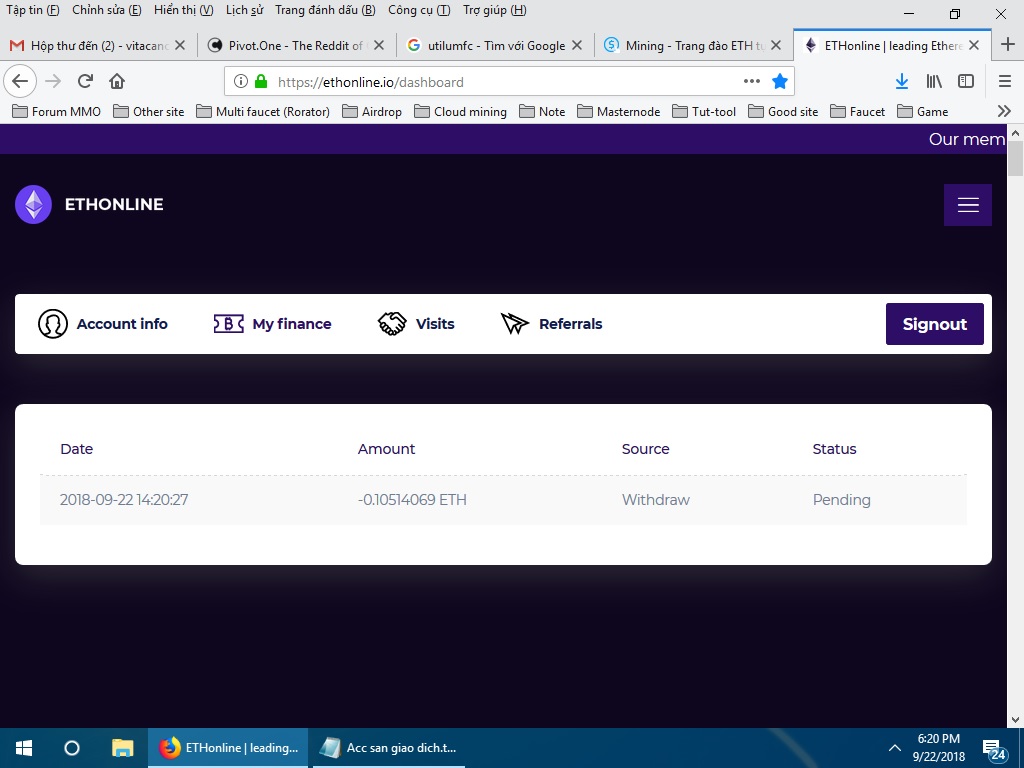Toggle the sidebar view icon

tap(966, 81)
